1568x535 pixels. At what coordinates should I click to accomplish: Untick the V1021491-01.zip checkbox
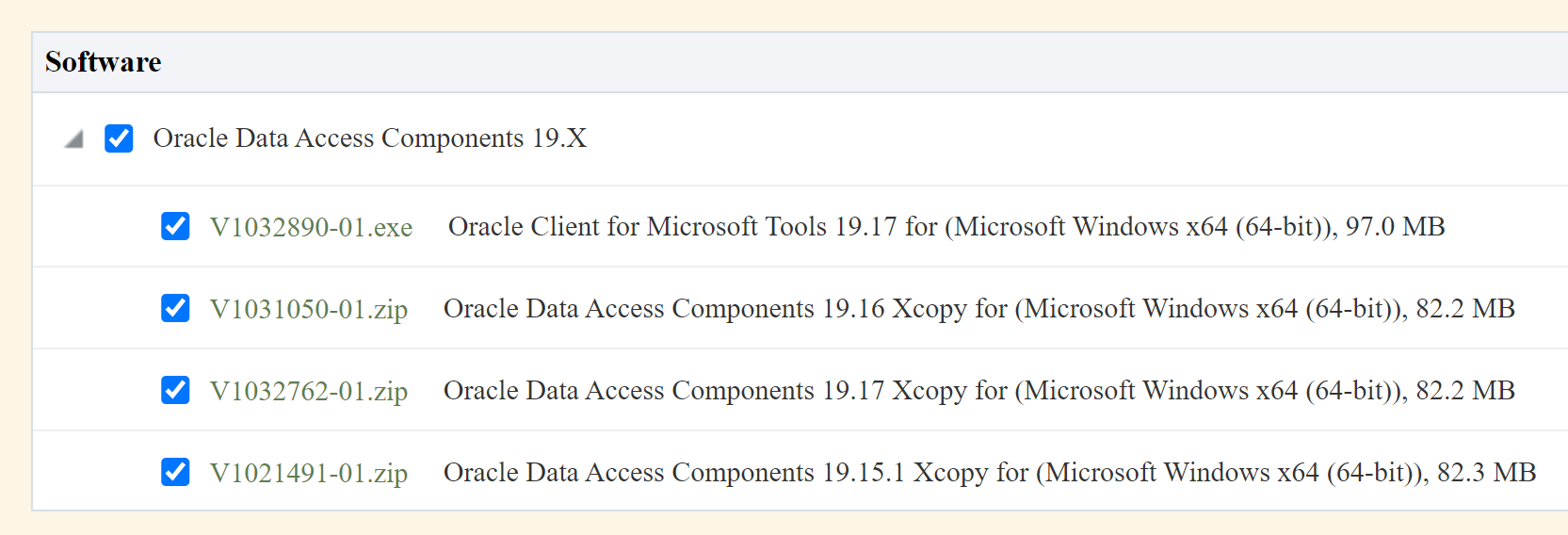coord(175,472)
